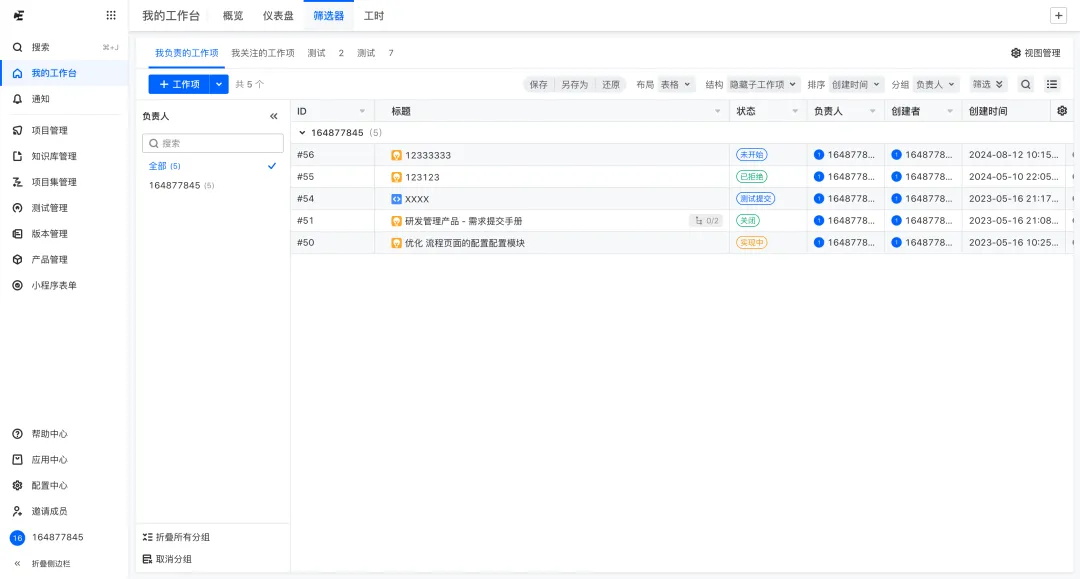
Task: Open the list view options icon
Action: [1052, 85]
